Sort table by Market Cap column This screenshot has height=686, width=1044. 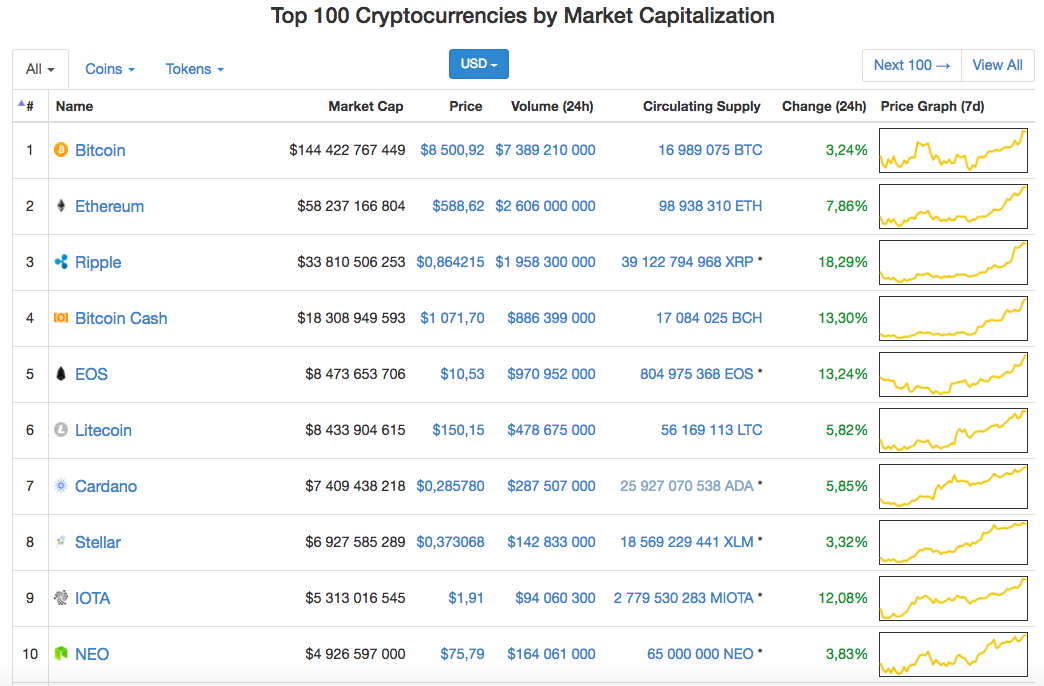tap(365, 106)
